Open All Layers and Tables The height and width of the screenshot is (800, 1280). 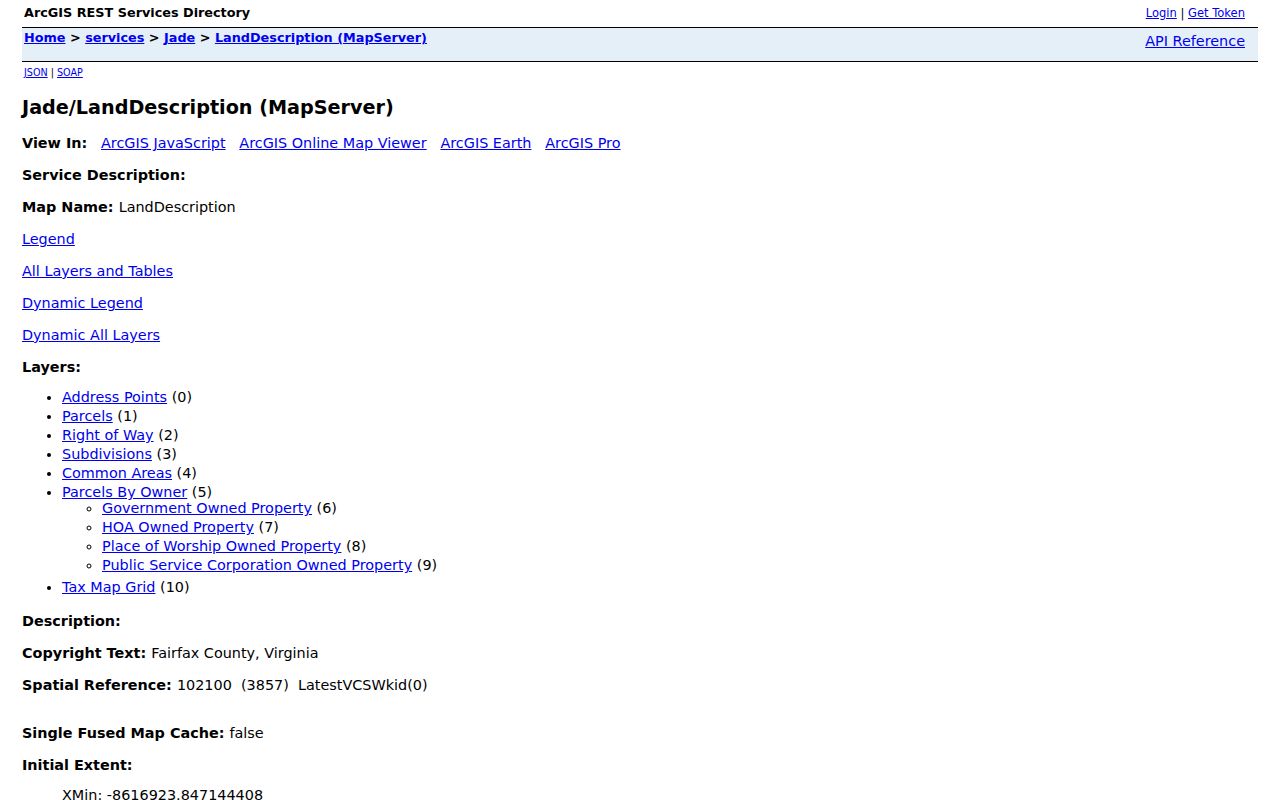click(x=97, y=271)
